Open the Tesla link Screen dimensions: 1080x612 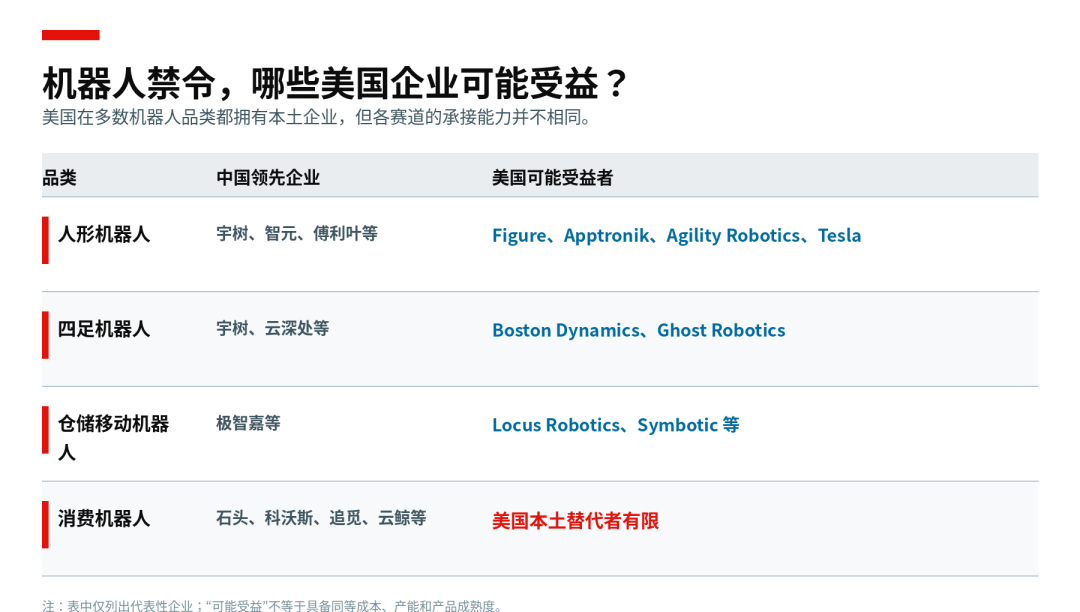click(x=839, y=235)
